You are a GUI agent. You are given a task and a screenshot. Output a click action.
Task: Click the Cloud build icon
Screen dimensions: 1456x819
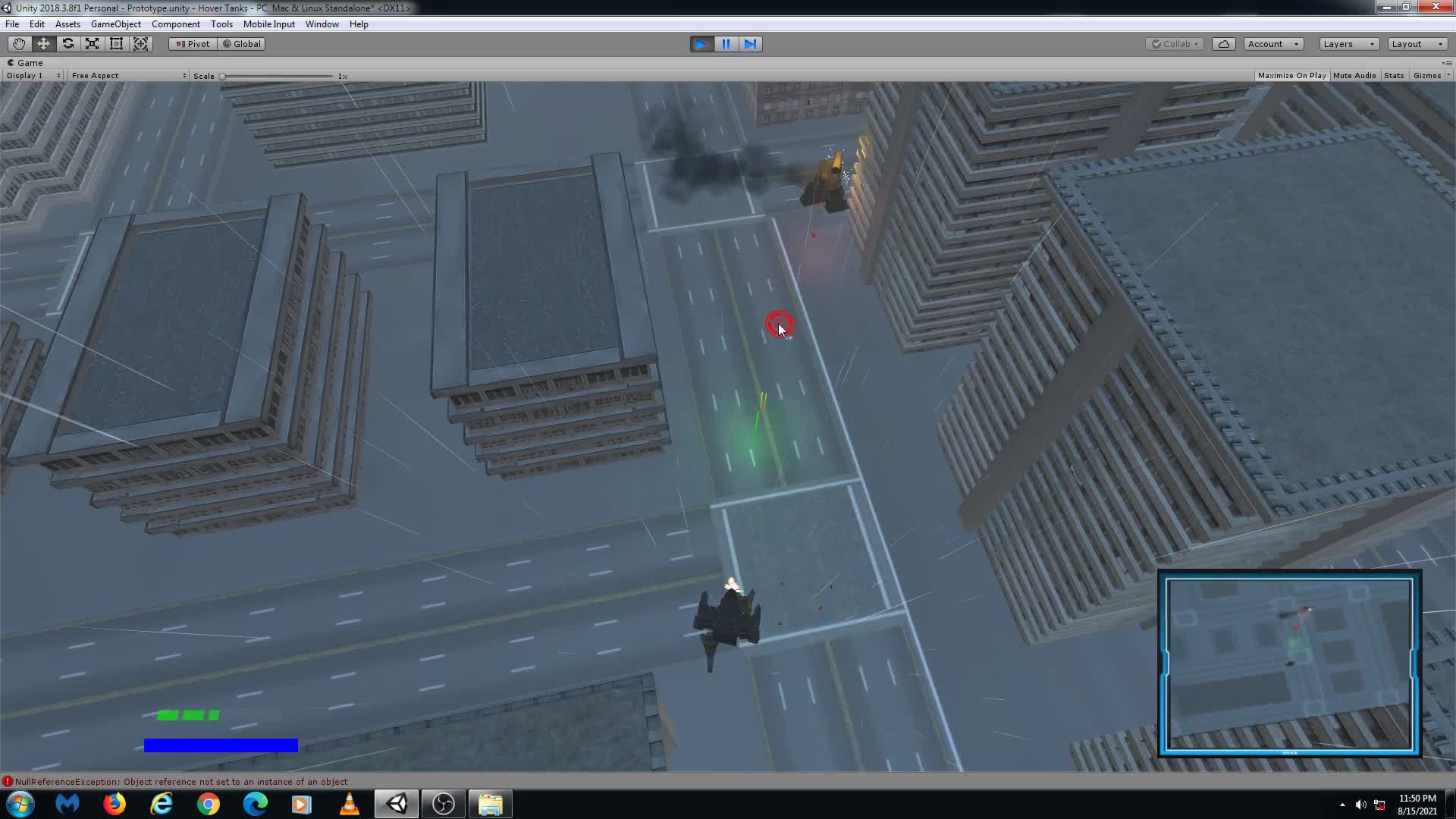(x=1223, y=43)
